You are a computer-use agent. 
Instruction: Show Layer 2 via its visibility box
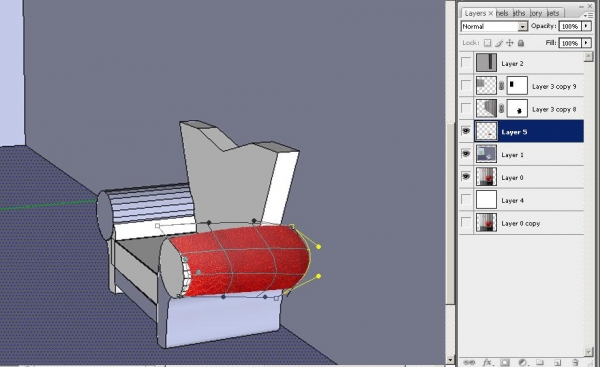[466, 62]
